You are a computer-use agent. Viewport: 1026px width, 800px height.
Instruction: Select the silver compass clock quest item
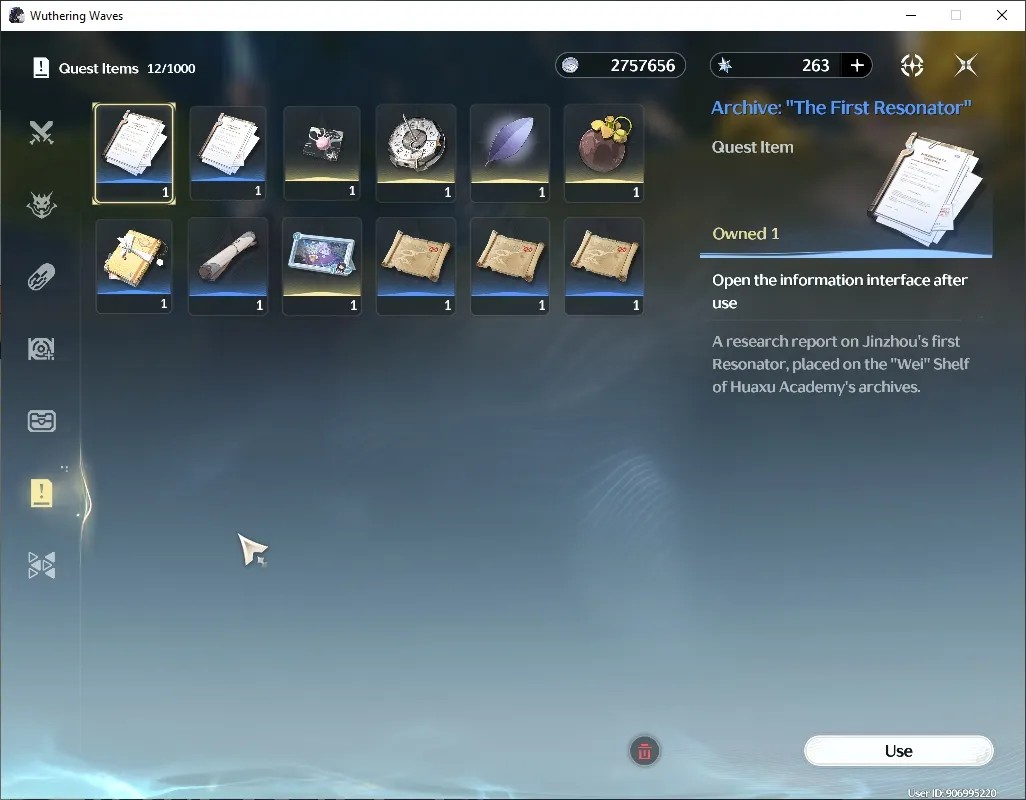416,152
